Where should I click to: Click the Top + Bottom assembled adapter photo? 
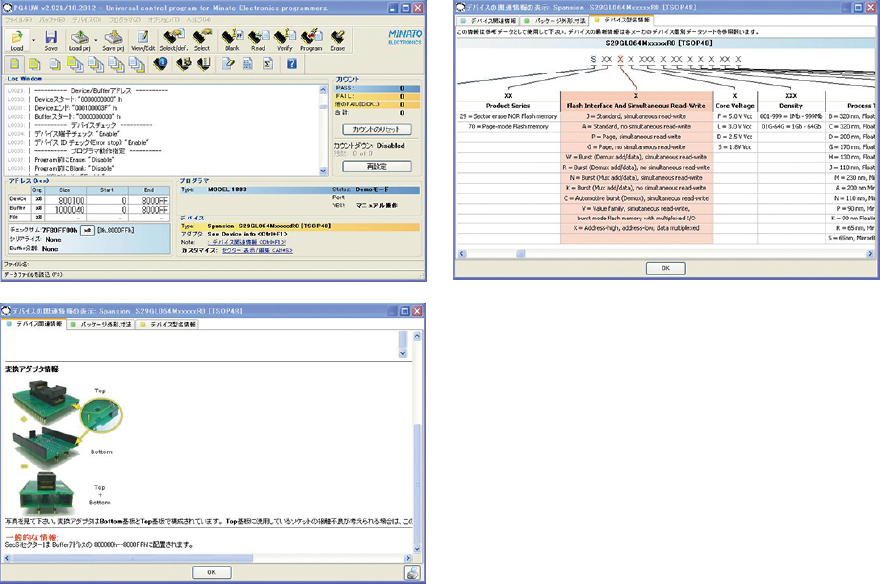pos(47,493)
